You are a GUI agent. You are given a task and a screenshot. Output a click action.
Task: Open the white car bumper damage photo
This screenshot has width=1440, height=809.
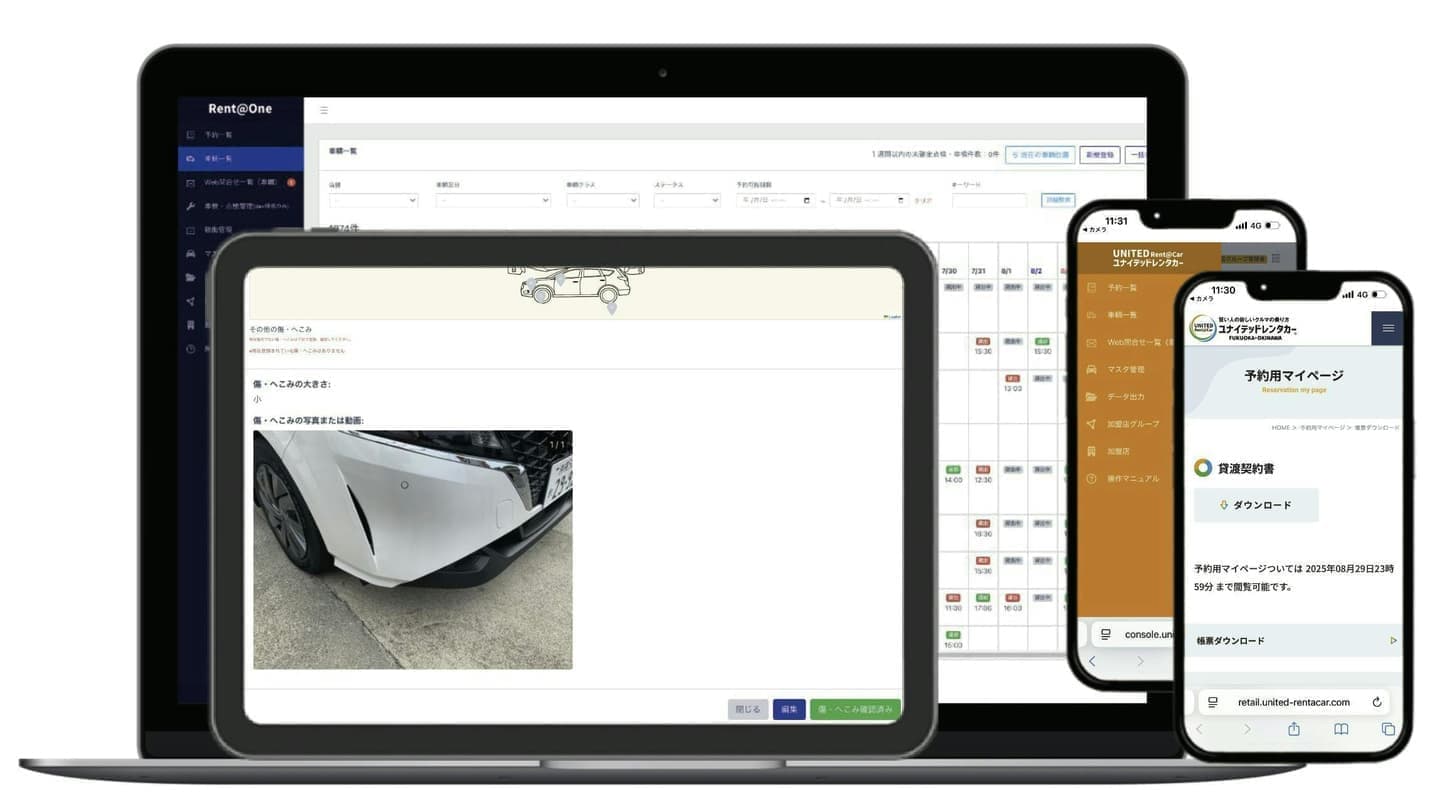coord(412,549)
